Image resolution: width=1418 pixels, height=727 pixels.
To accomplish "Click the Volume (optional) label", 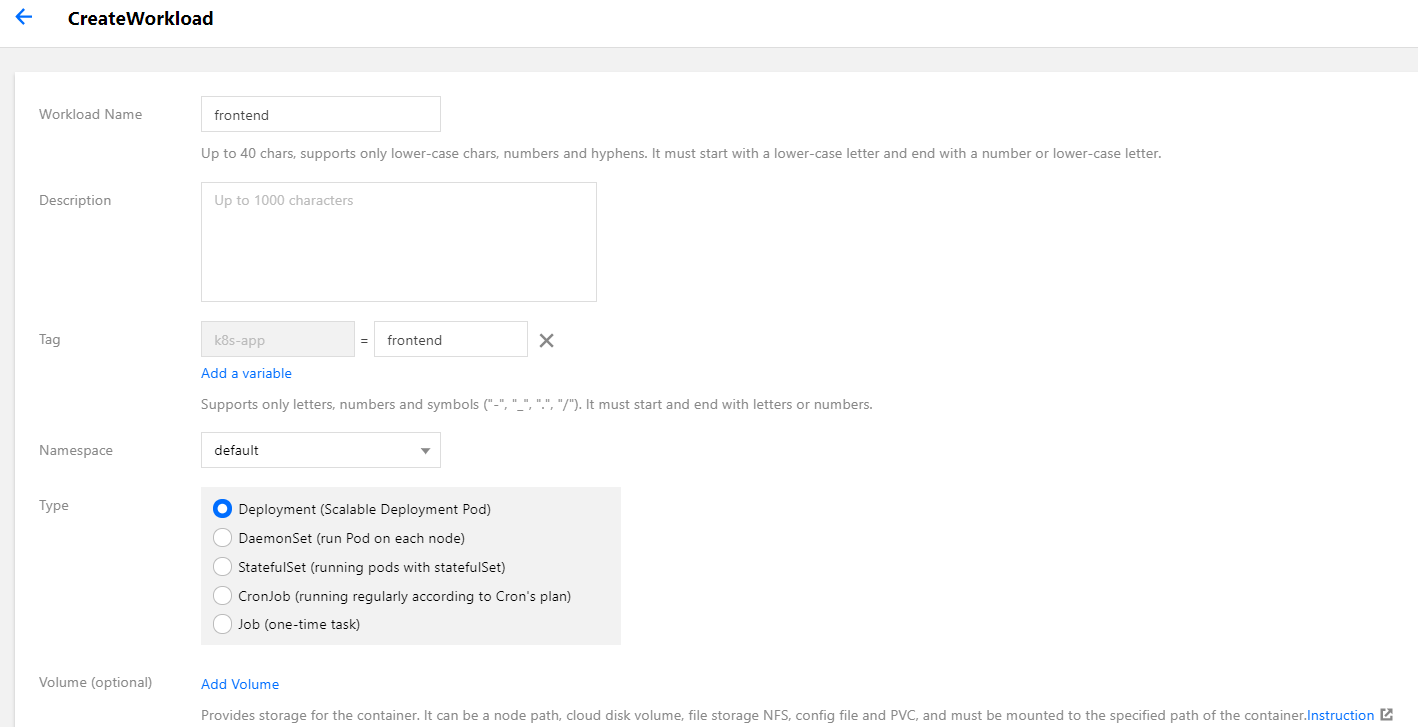I will [x=95, y=683].
